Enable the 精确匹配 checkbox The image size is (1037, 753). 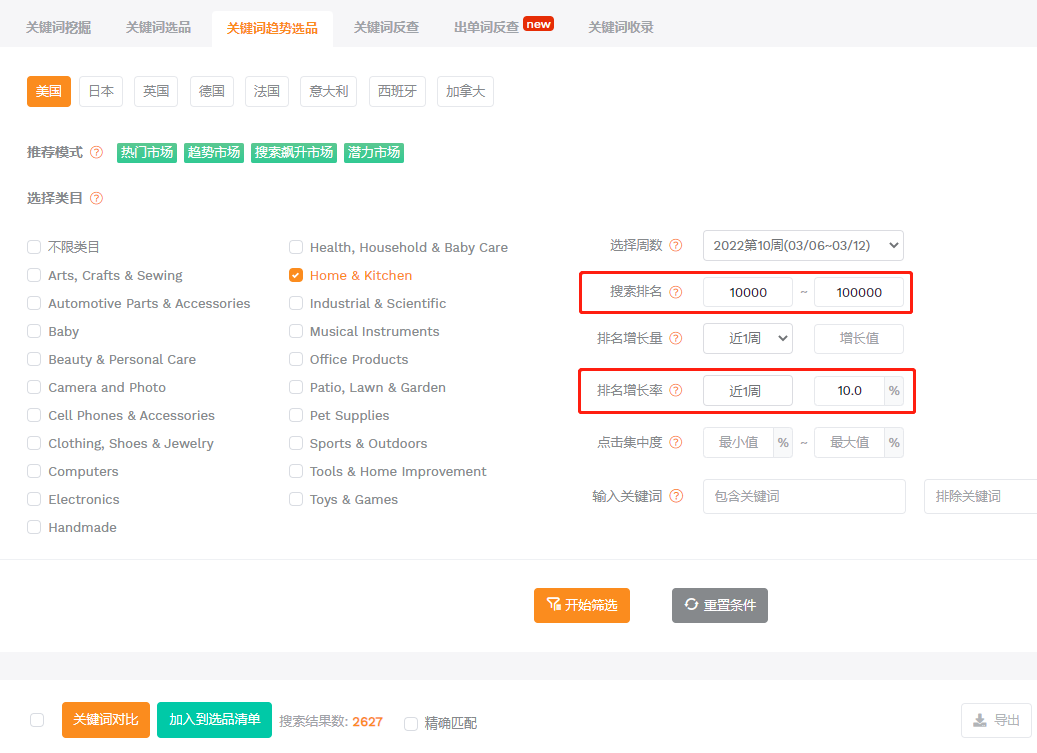(x=411, y=723)
